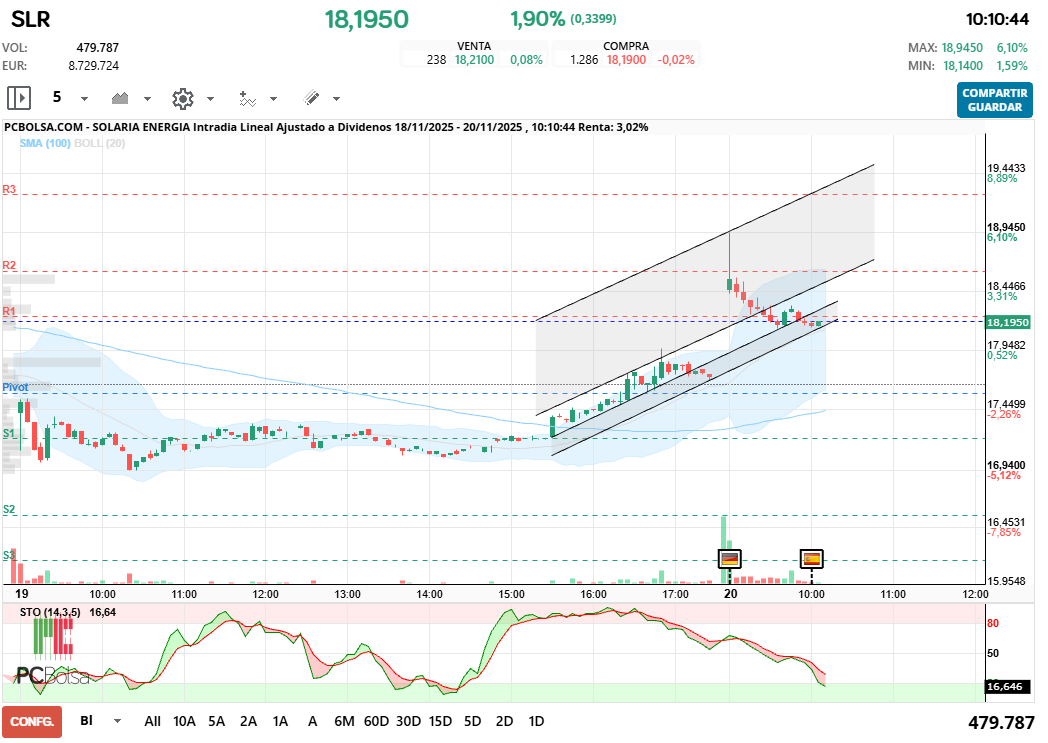Select the 15D time range

coord(440,722)
